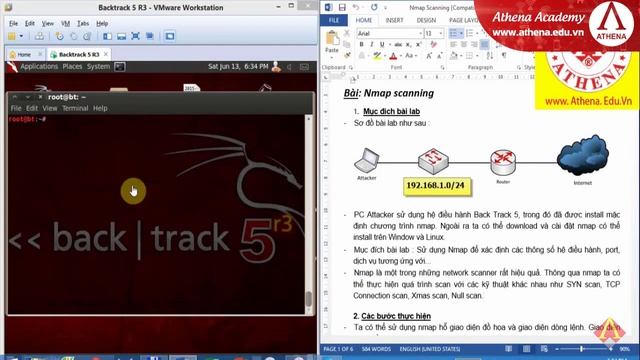Click 584 WORDS count in status bar
The width and height of the screenshot is (640, 360).
(x=376, y=349)
